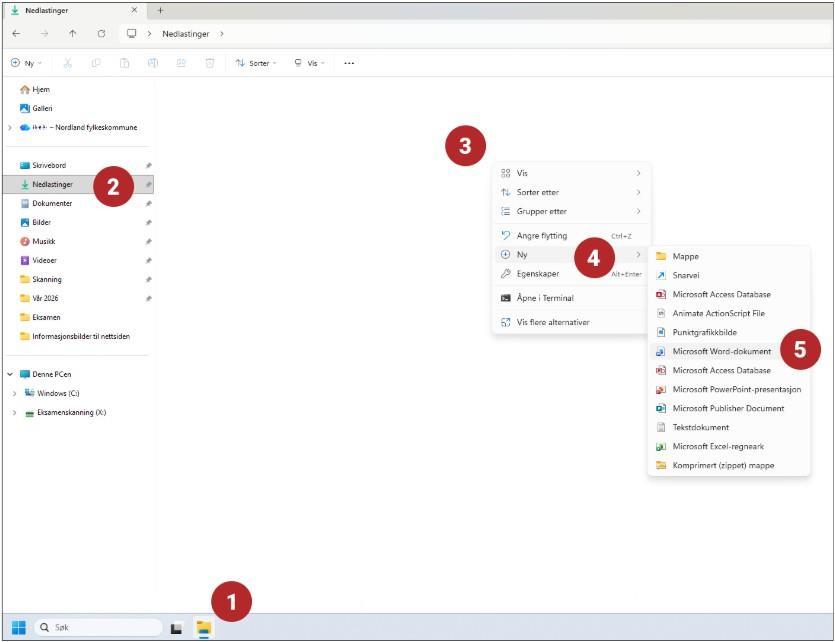Image resolution: width=835 pixels, height=642 pixels.
Task: Open Dokumenter folder in sidebar
Action: 52,203
